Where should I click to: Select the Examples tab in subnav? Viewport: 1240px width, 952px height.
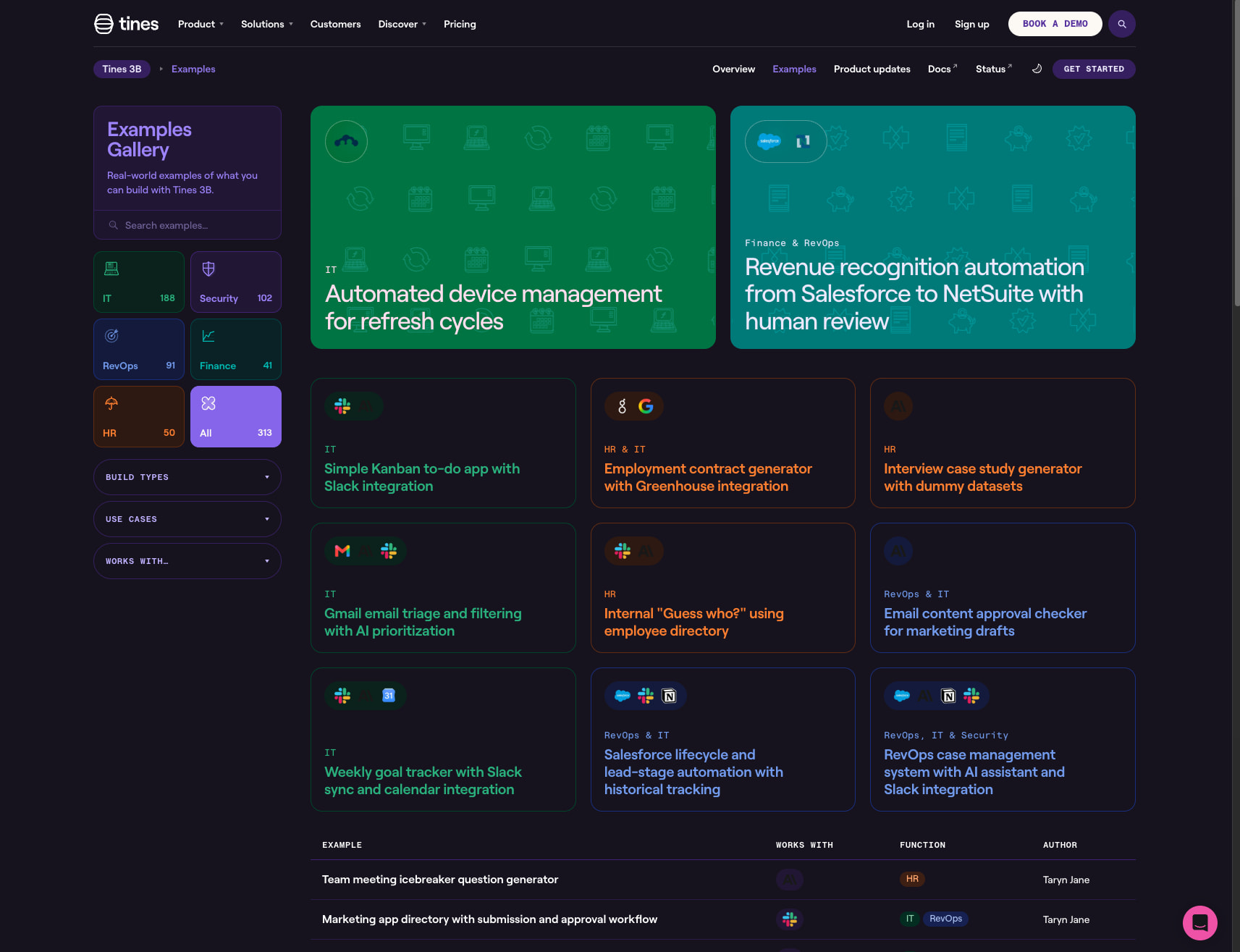pyautogui.click(x=794, y=69)
